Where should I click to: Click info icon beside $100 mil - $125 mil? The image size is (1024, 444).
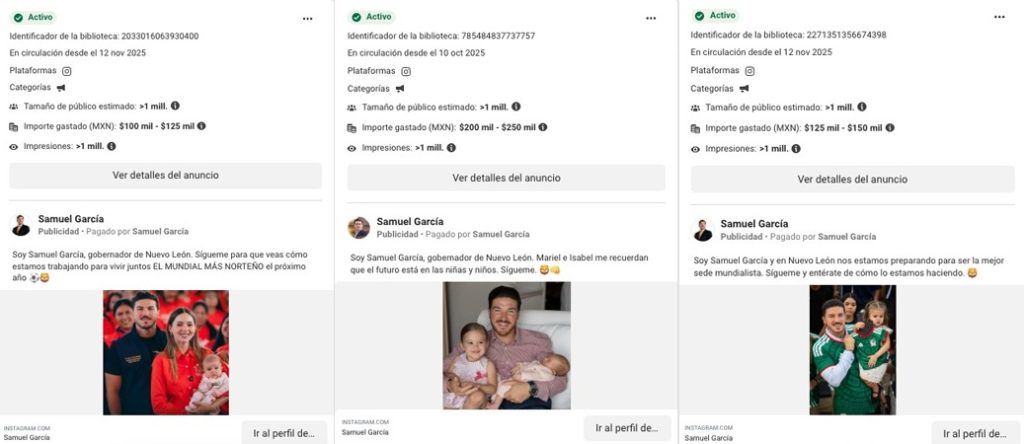point(202,126)
